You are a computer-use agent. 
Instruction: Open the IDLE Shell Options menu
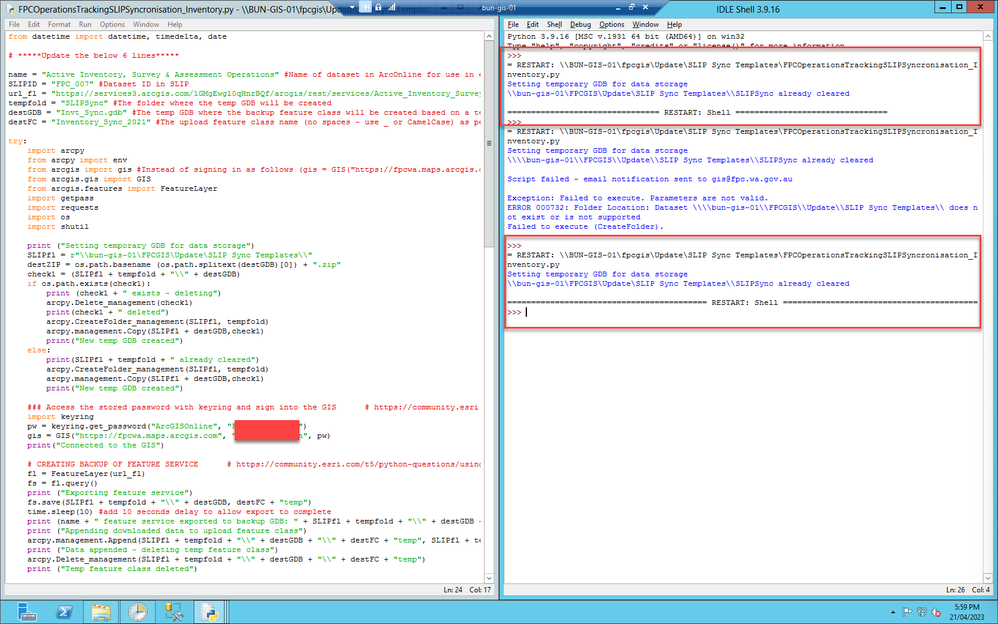click(x=612, y=24)
